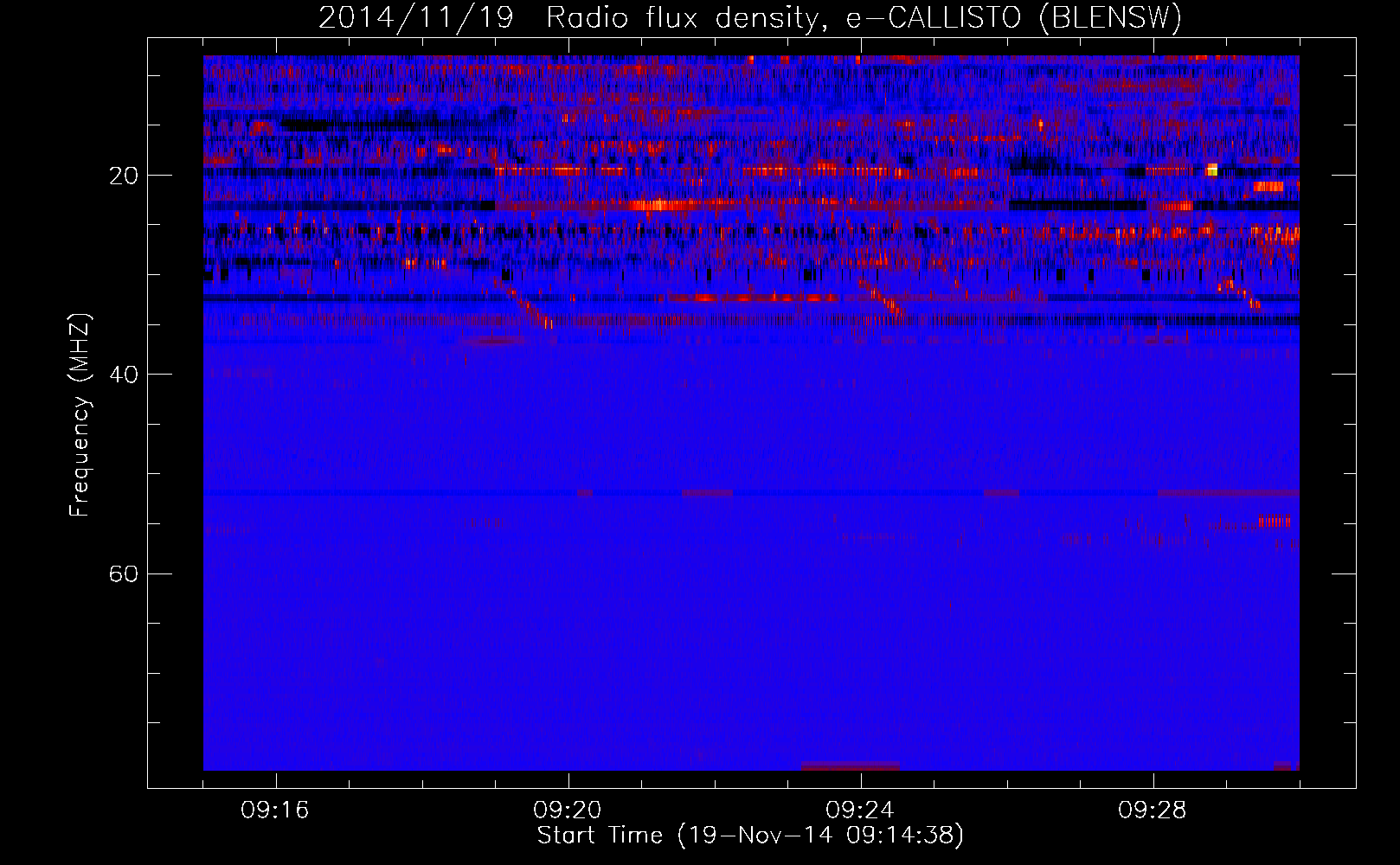Click the 09:28 time tick label

(x=1153, y=811)
